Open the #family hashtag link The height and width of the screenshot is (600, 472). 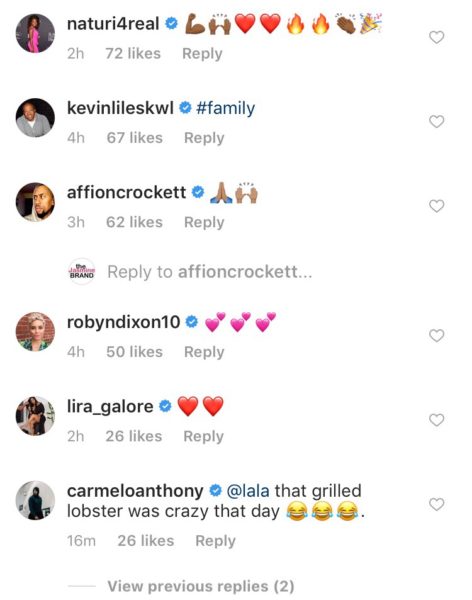225,108
